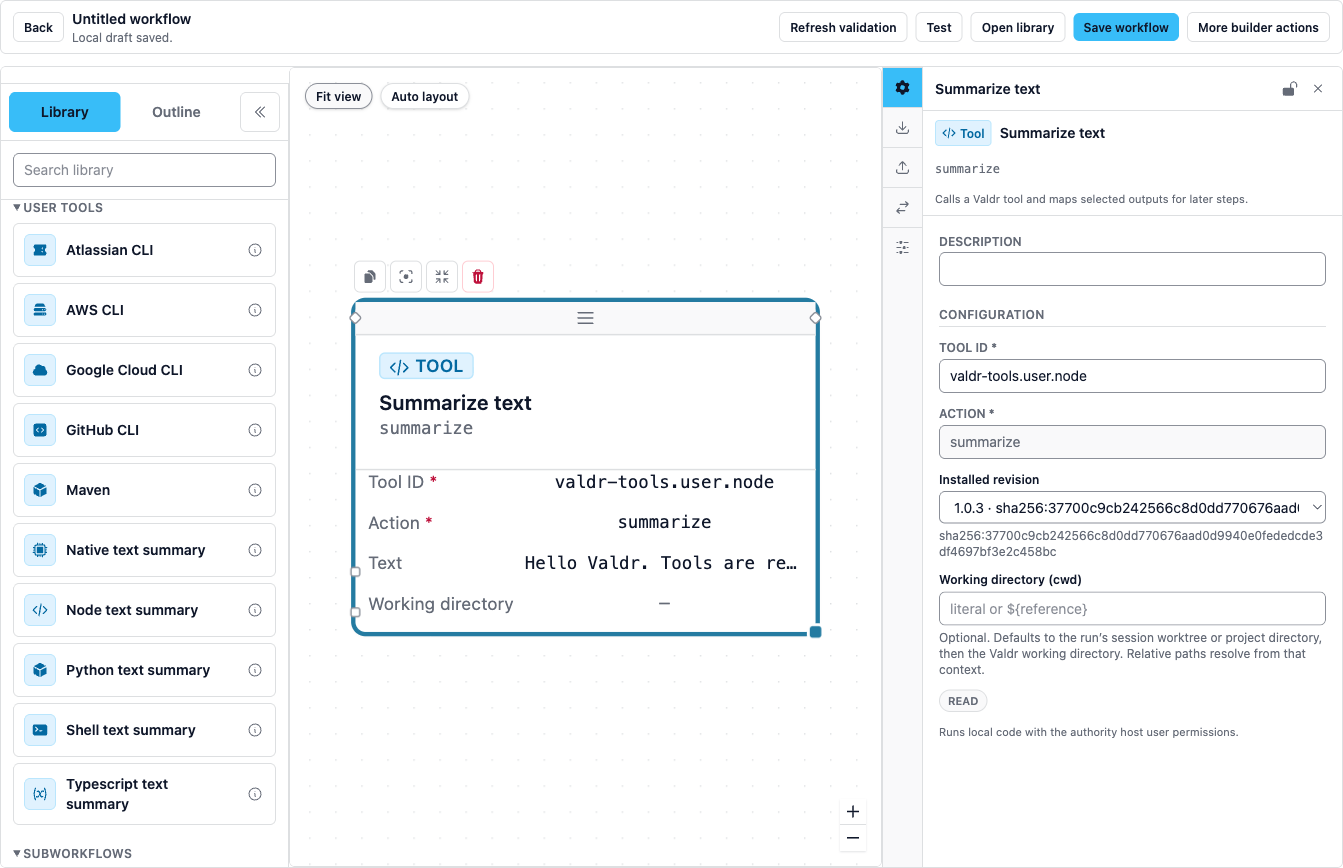Screen dimensions: 1343x868
Task: Click Auto layout on the canvas
Action: 425,97
